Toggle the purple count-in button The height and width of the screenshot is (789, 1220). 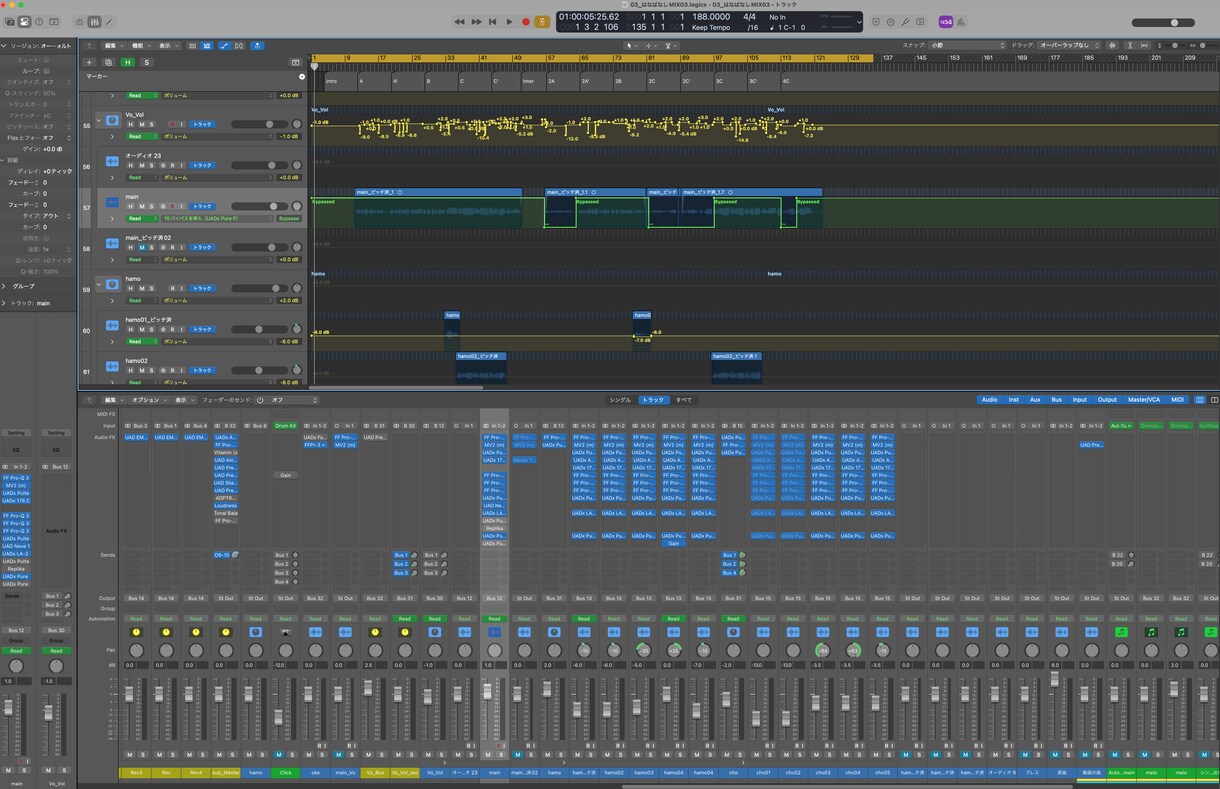point(945,21)
